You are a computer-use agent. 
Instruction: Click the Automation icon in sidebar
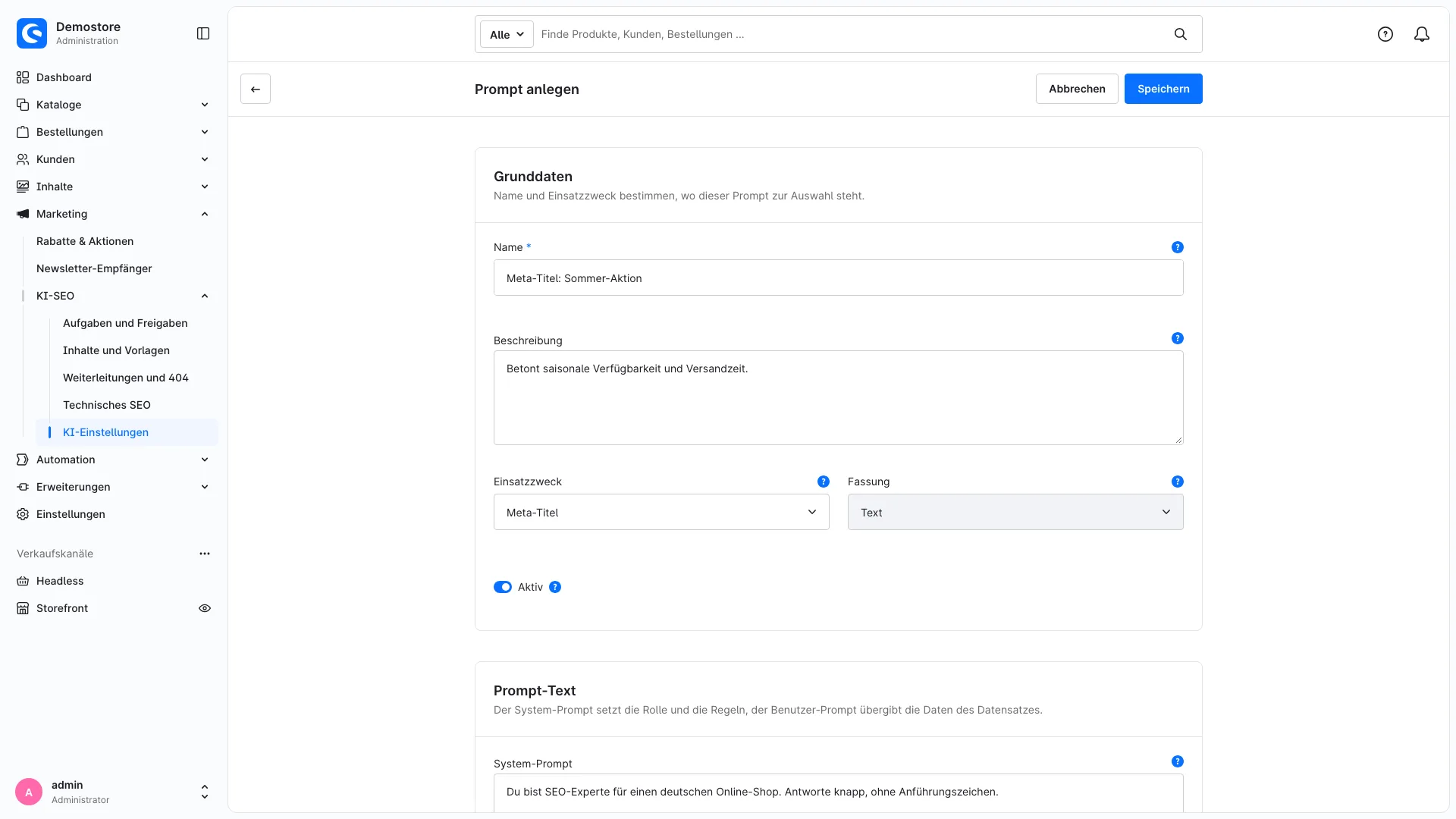(23, 460)
